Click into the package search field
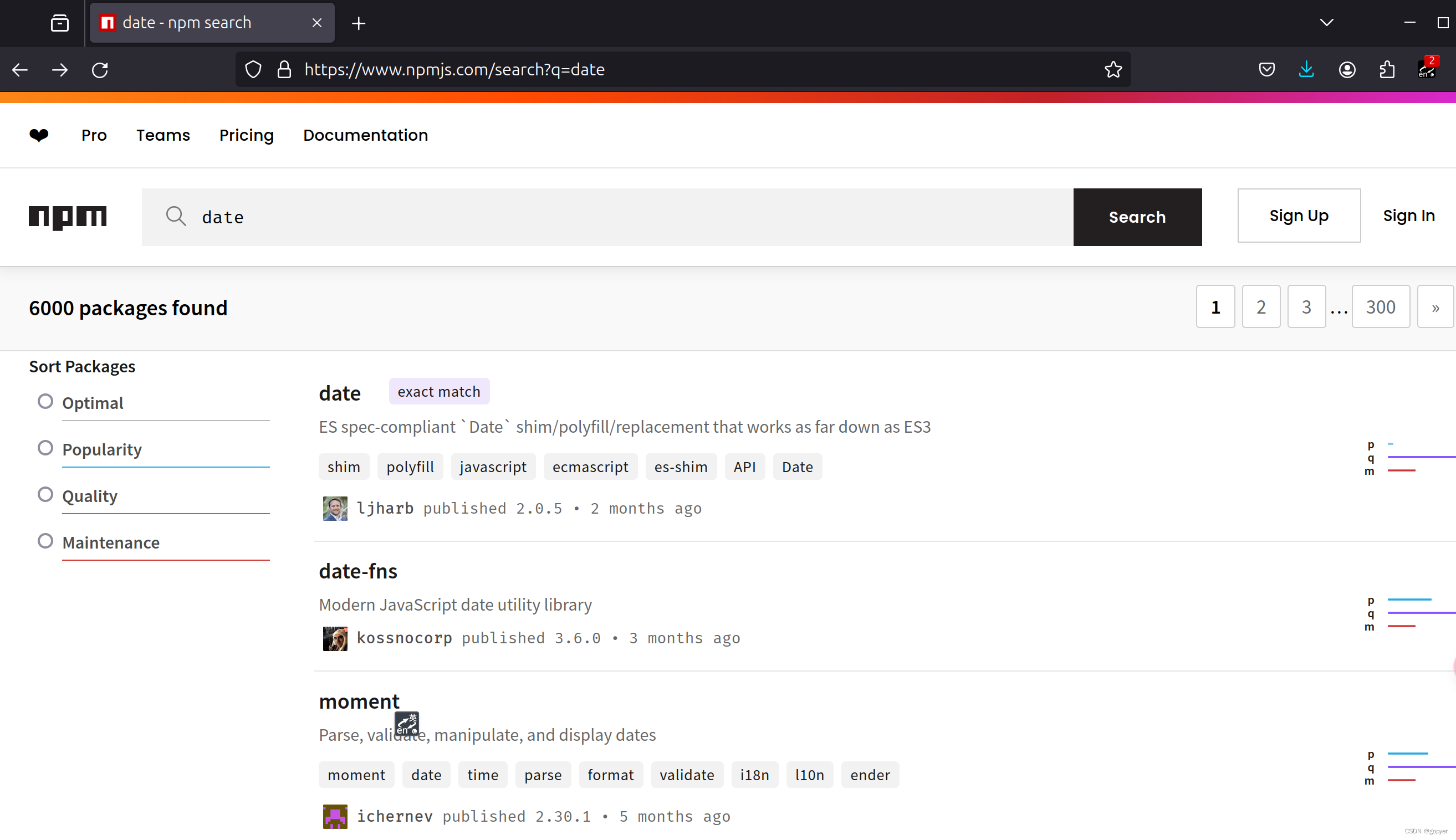 pos(606,217)
